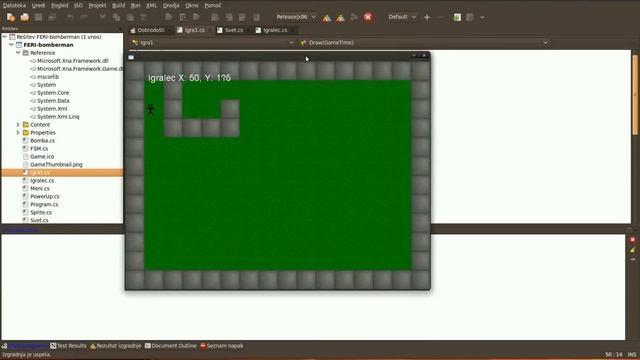
Task: Open the Projekt menu
Action: [97, 5]
